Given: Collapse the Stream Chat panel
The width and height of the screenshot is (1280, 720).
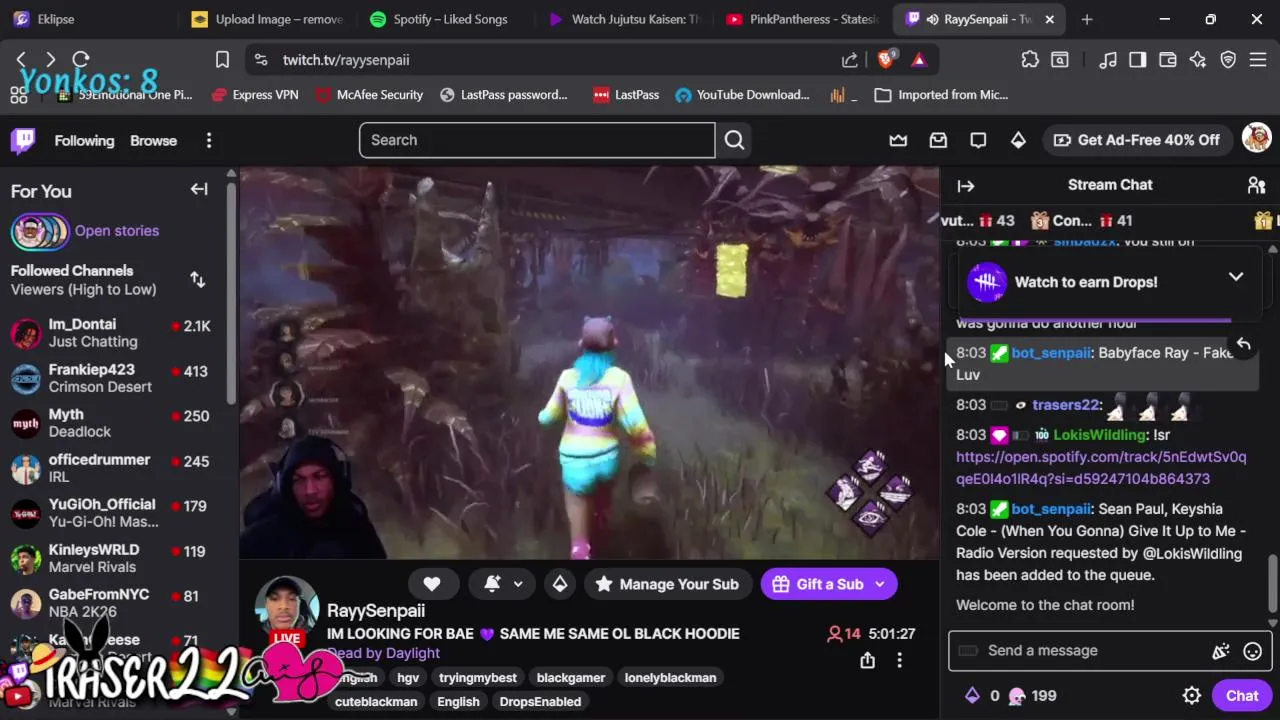Looking at the screenshot, I should 965,185.
